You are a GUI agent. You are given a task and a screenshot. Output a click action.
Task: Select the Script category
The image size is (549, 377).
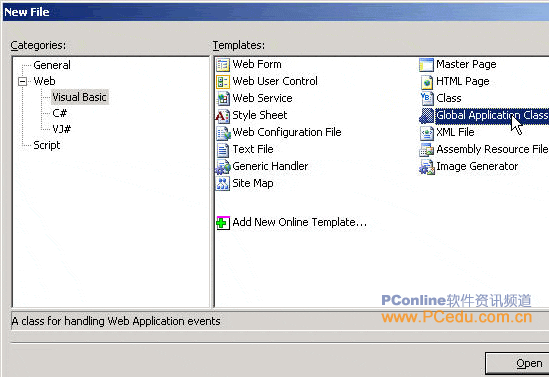point(47,145)
